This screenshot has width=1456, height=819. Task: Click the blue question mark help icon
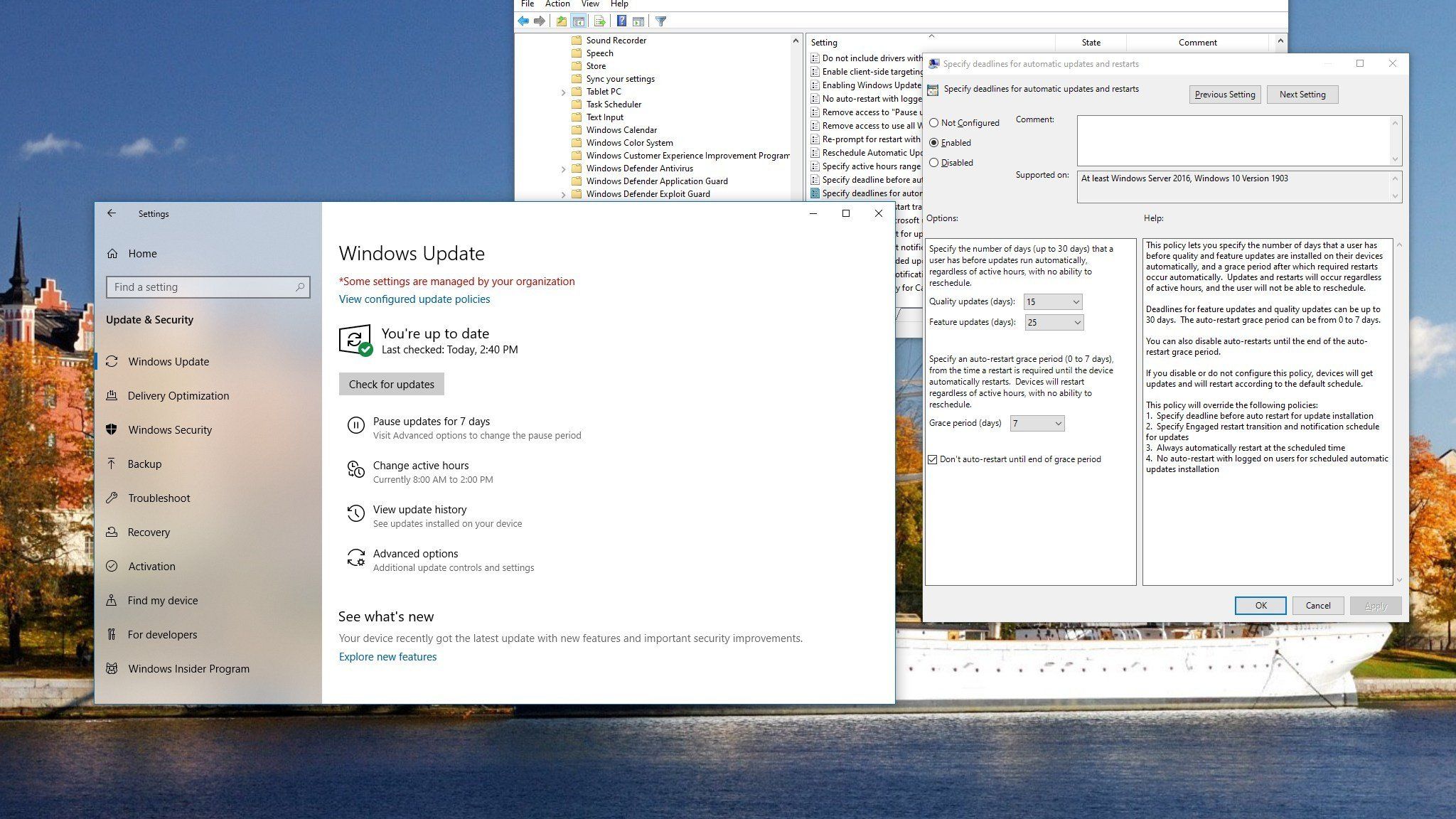pos(621,21)
